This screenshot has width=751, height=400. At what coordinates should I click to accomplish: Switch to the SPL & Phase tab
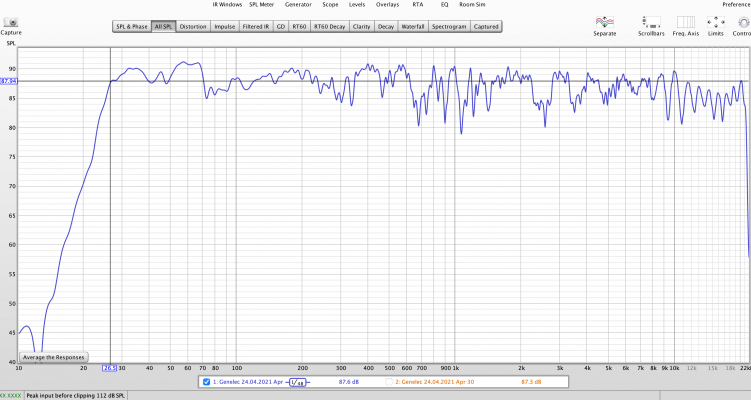[132, 27]
